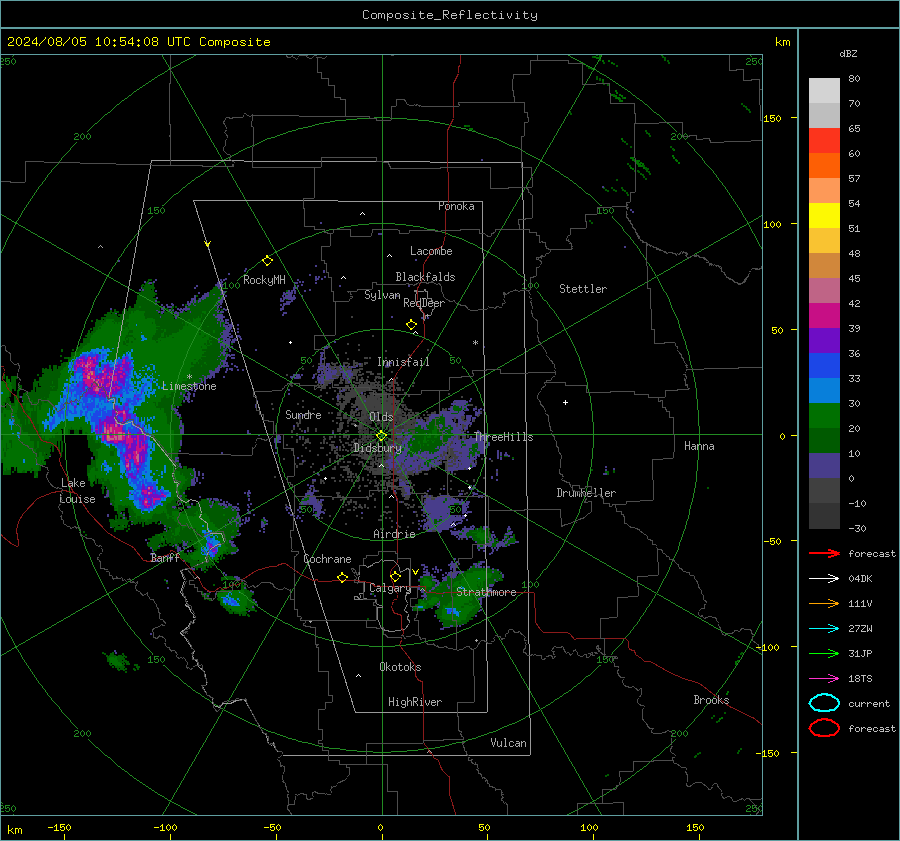The width and height of the screenshot is (900, 841).
Task: Click the red forecast ellipse icon
Action: click(824, 728)
